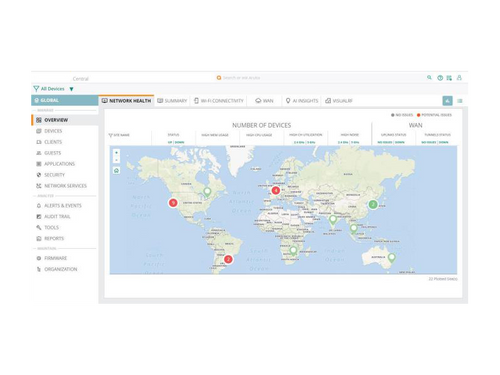
Task: Click the No Issues legend entry
Action: [402, 115]
